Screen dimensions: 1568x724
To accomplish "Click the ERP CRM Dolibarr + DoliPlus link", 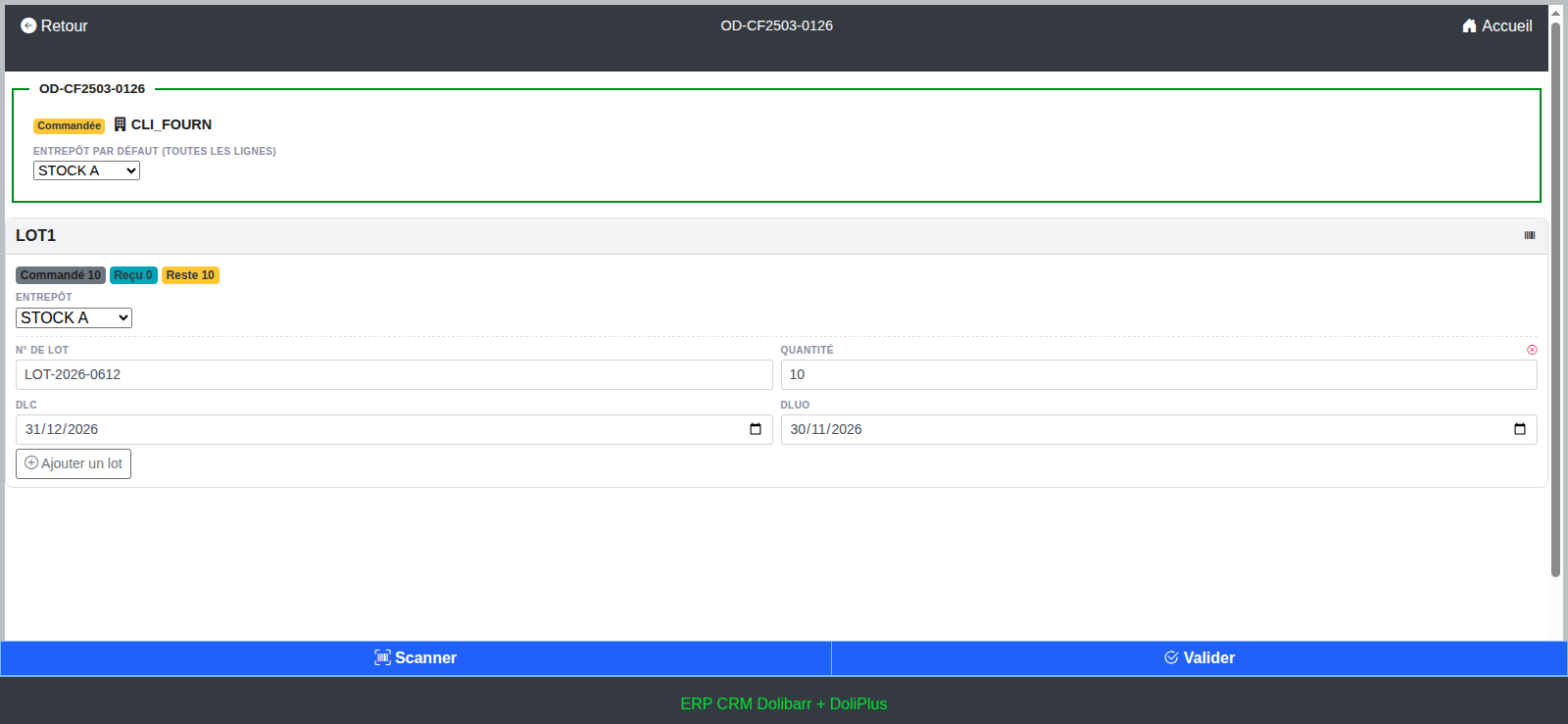I will click(x=784, y=703).
